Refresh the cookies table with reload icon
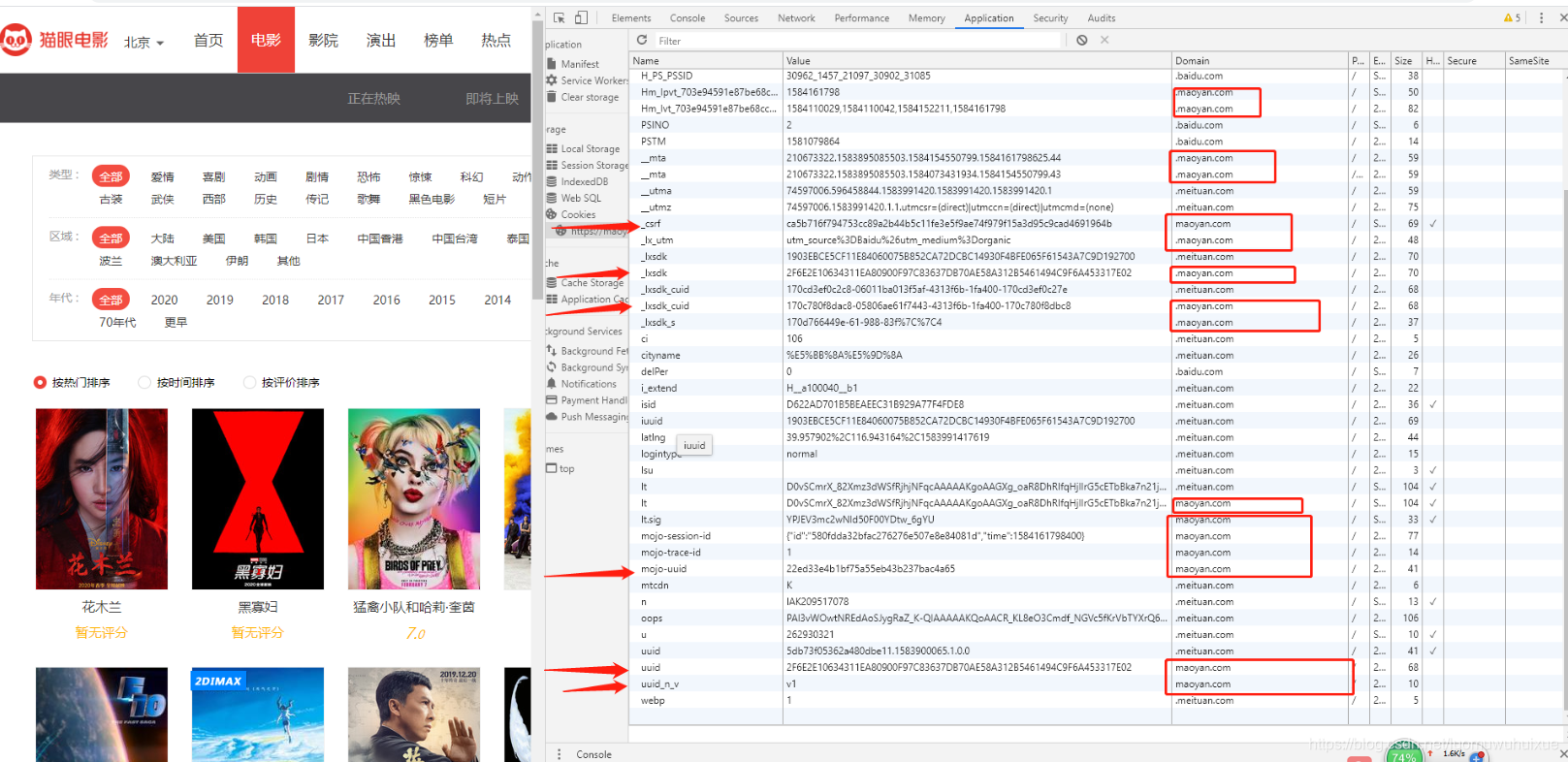 642,40
